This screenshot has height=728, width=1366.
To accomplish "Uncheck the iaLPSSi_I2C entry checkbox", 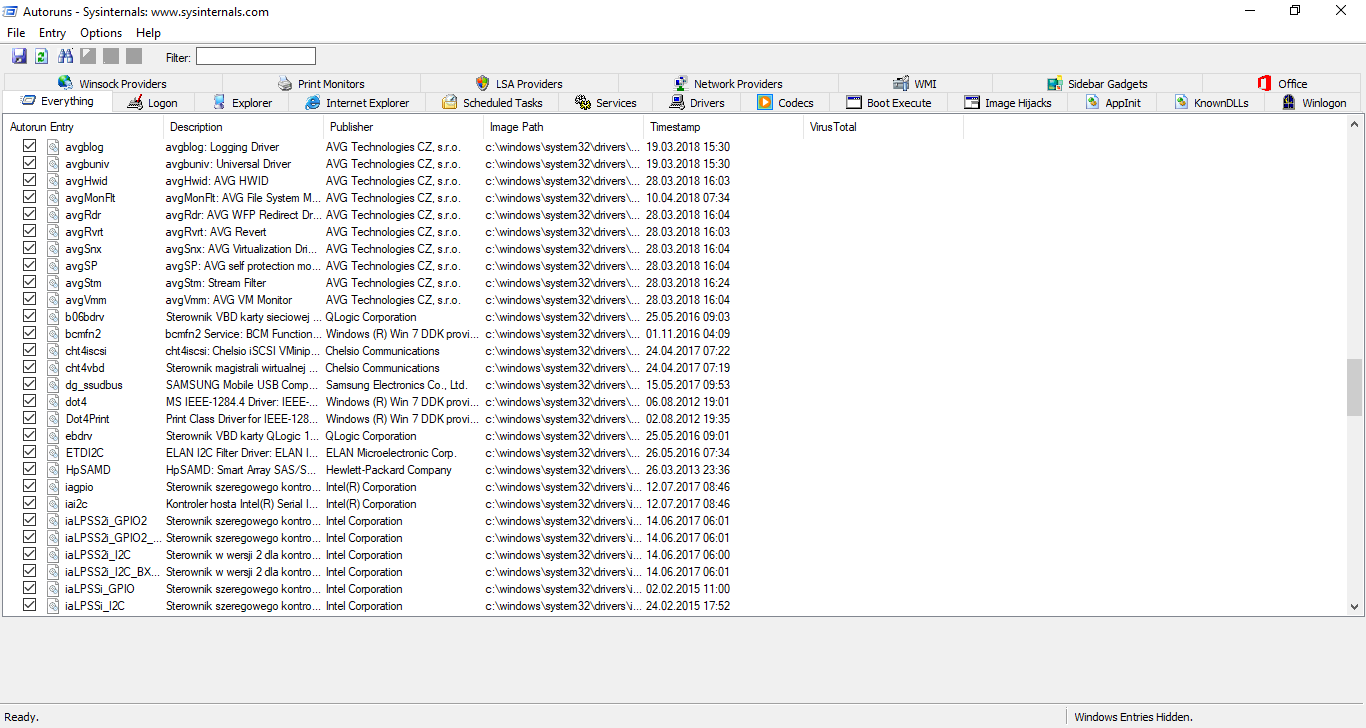I will (29, 605).
